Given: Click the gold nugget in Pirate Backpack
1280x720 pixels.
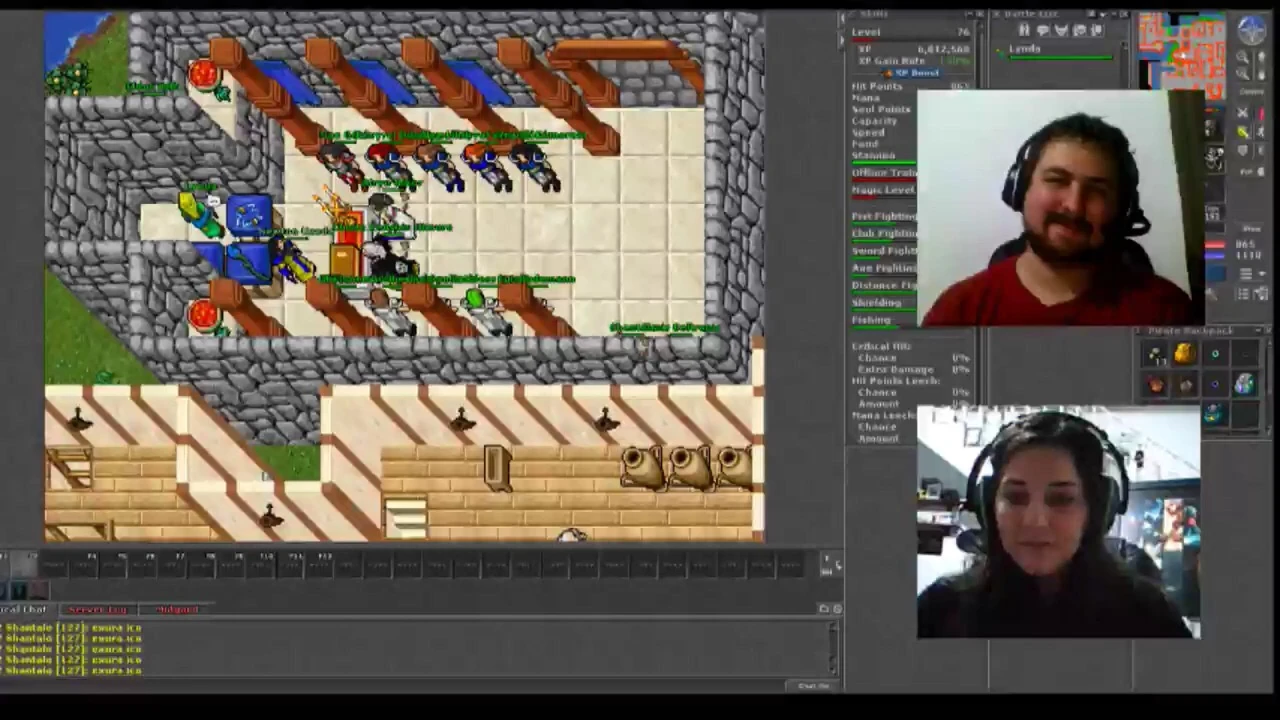Looking at the screenshot, I should [x=1184, y=353].
